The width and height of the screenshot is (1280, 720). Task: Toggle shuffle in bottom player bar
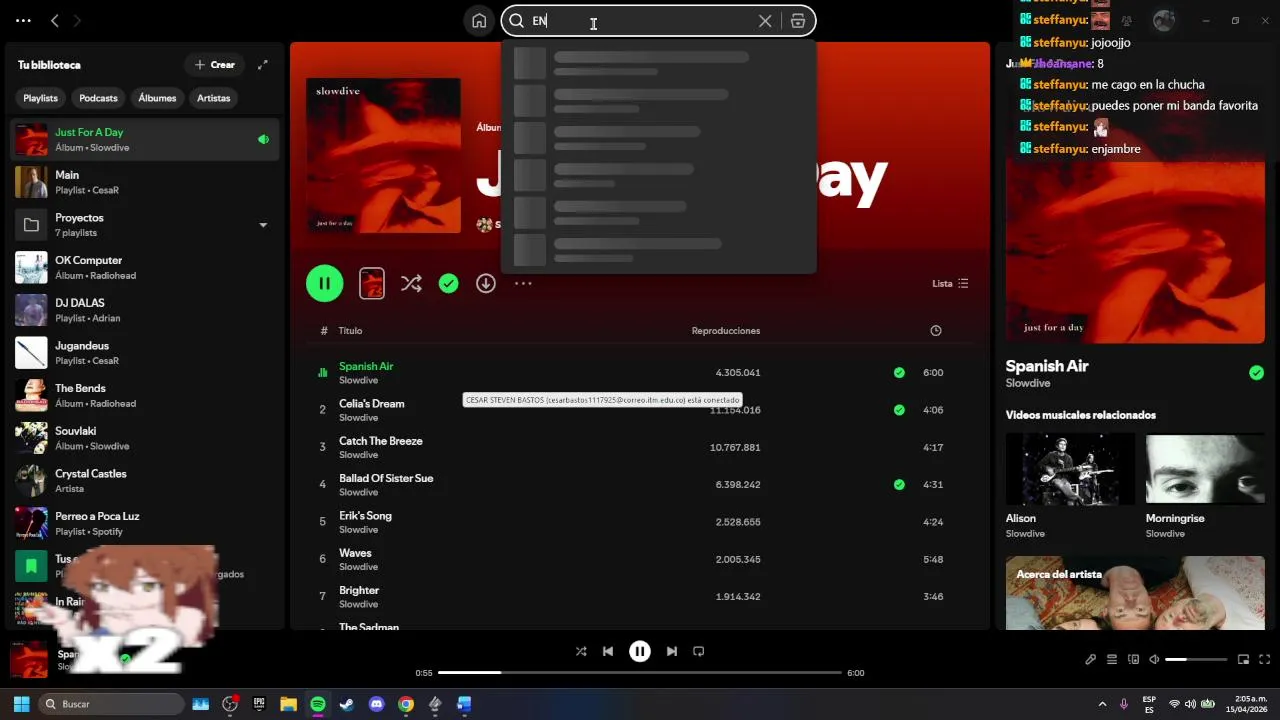(x=581, y=651)
